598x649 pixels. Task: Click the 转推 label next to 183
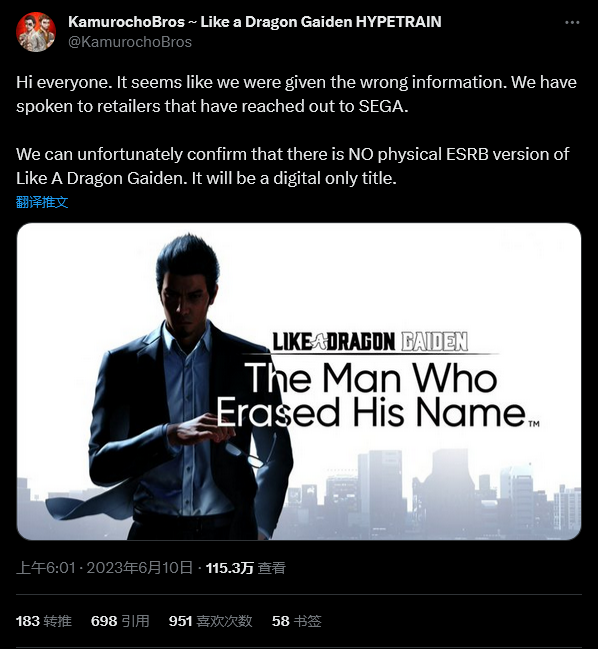58,621
